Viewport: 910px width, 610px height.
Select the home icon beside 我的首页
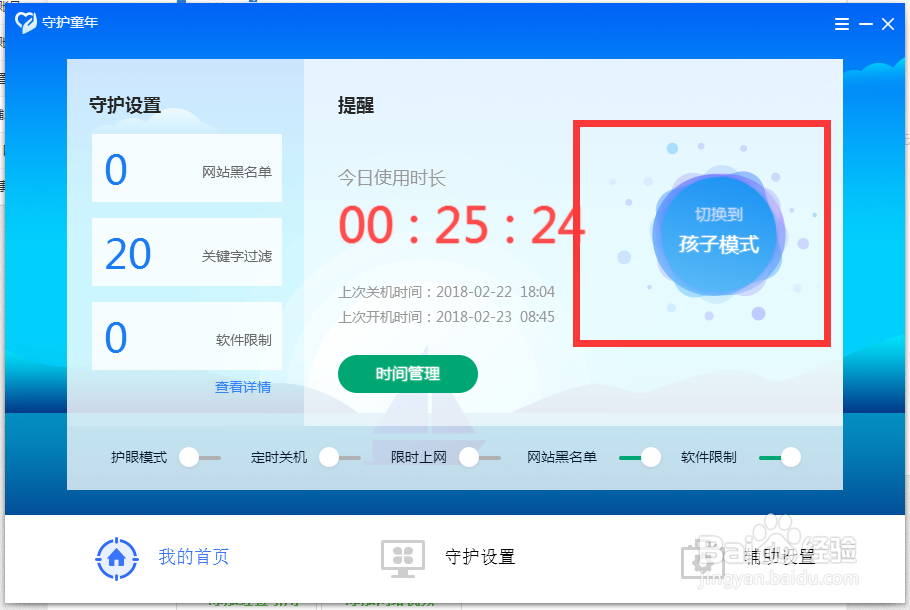point(117,559)
